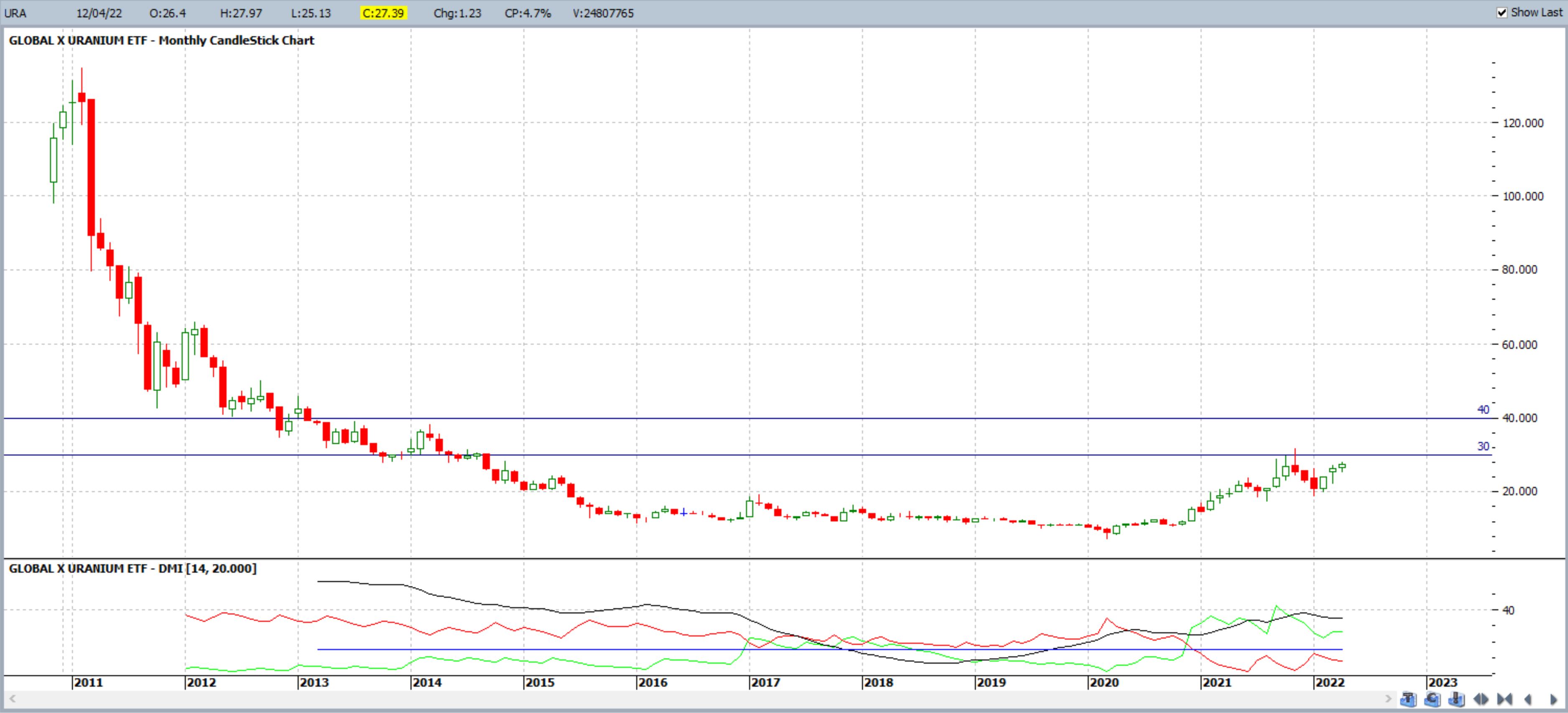Click the horizontal scrollbar's left arrow

[x=12, y=699]
